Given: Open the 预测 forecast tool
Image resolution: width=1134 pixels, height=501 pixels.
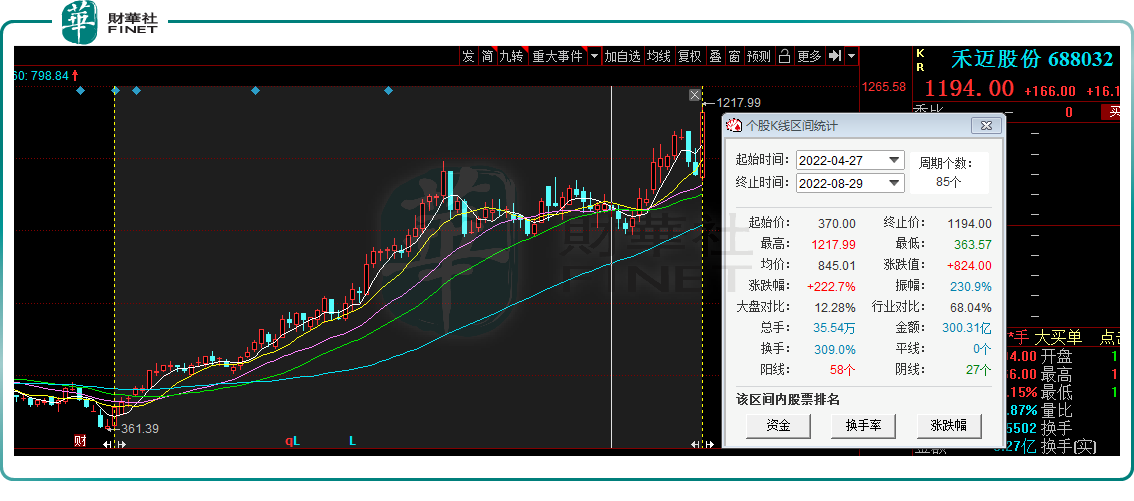Looking at the screenshot, I should [x=759, y=56].
